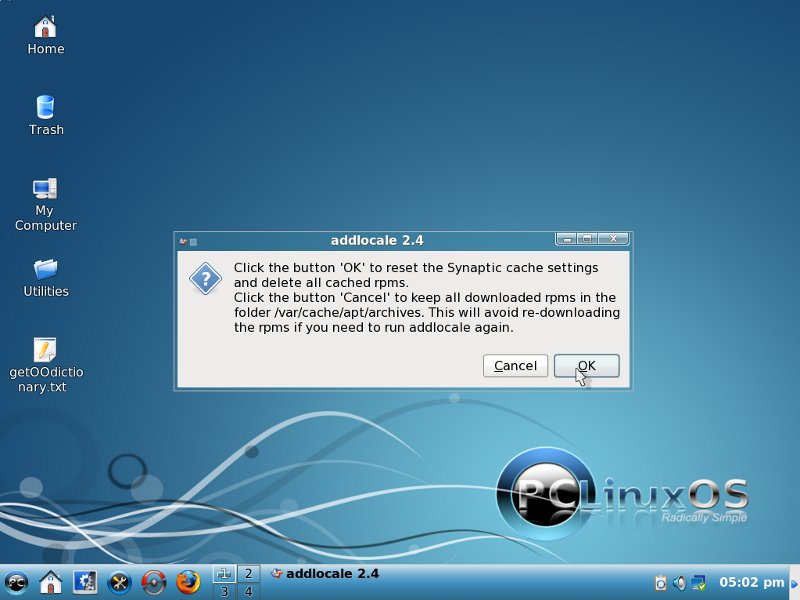Viewport: 800px width, 600px height.
Task: Expand the panel hide arrow at right edge
Action: click(794, 582)
